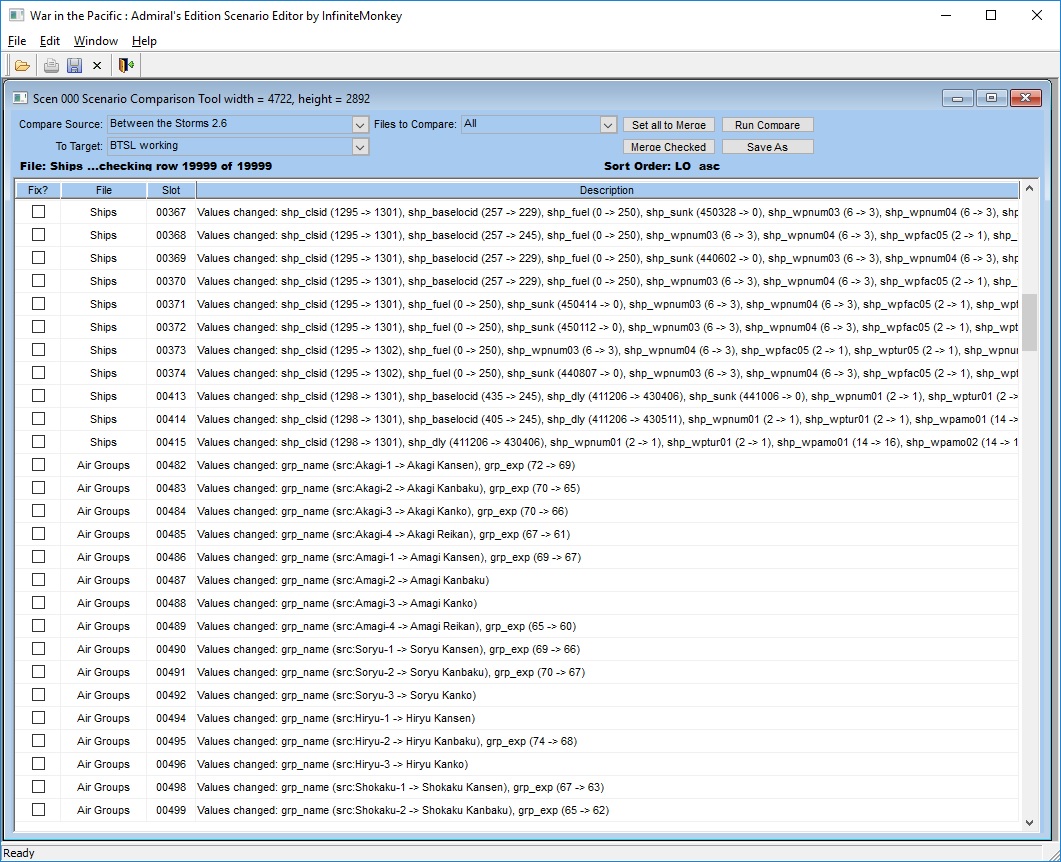Click the Run Compare button
1061x862 pixels.
tap(767, 125)
